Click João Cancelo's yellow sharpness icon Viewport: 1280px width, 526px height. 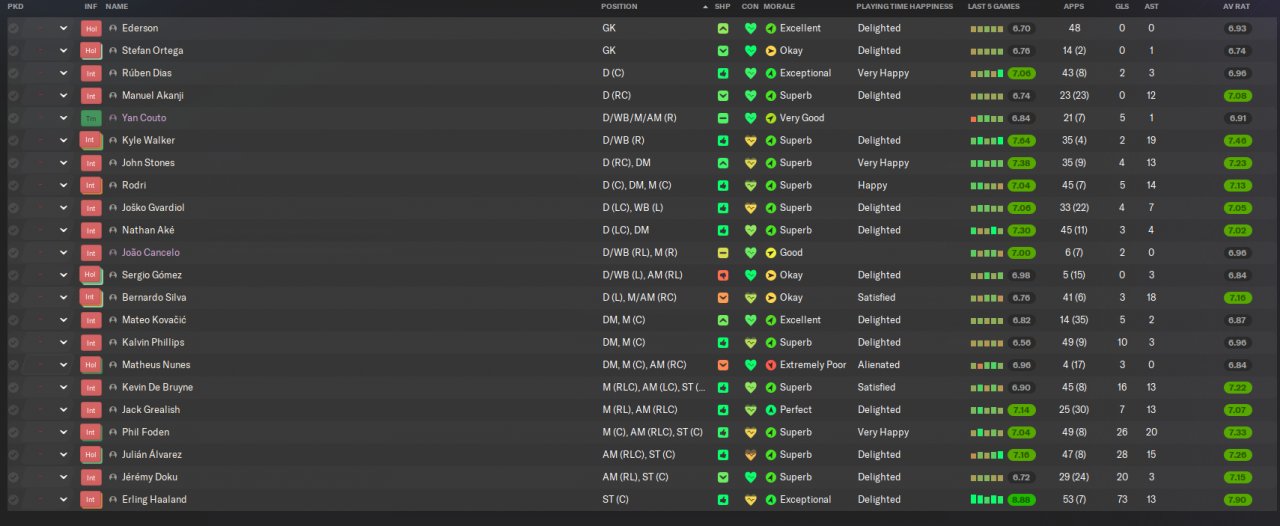pyautogui.click(x=723, y=253)
